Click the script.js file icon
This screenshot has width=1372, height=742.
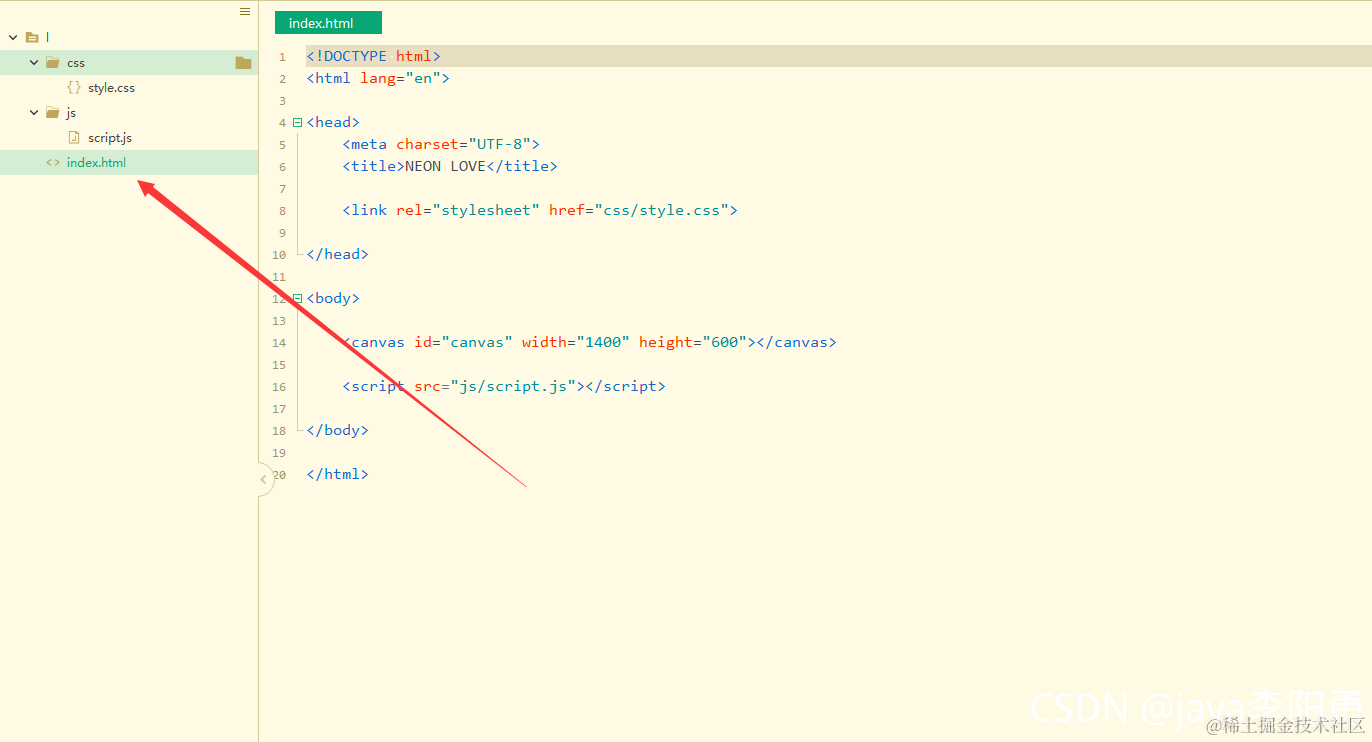click(x=74, y=137)
